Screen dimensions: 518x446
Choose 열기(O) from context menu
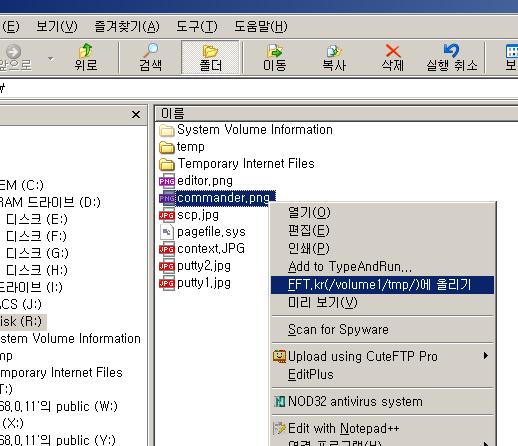click(x=382, y=212)
